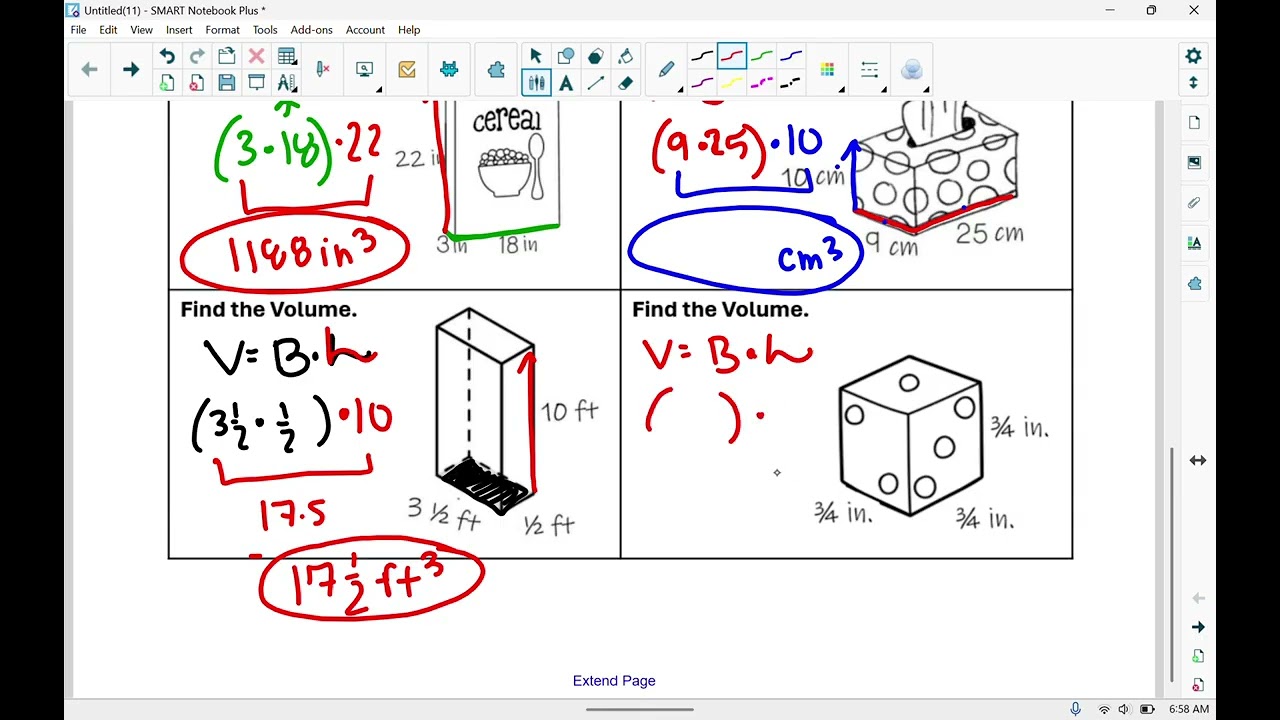Open the line style dropdown
The width and height of the screenshot is (1280, 720).
tap(871, 70)
